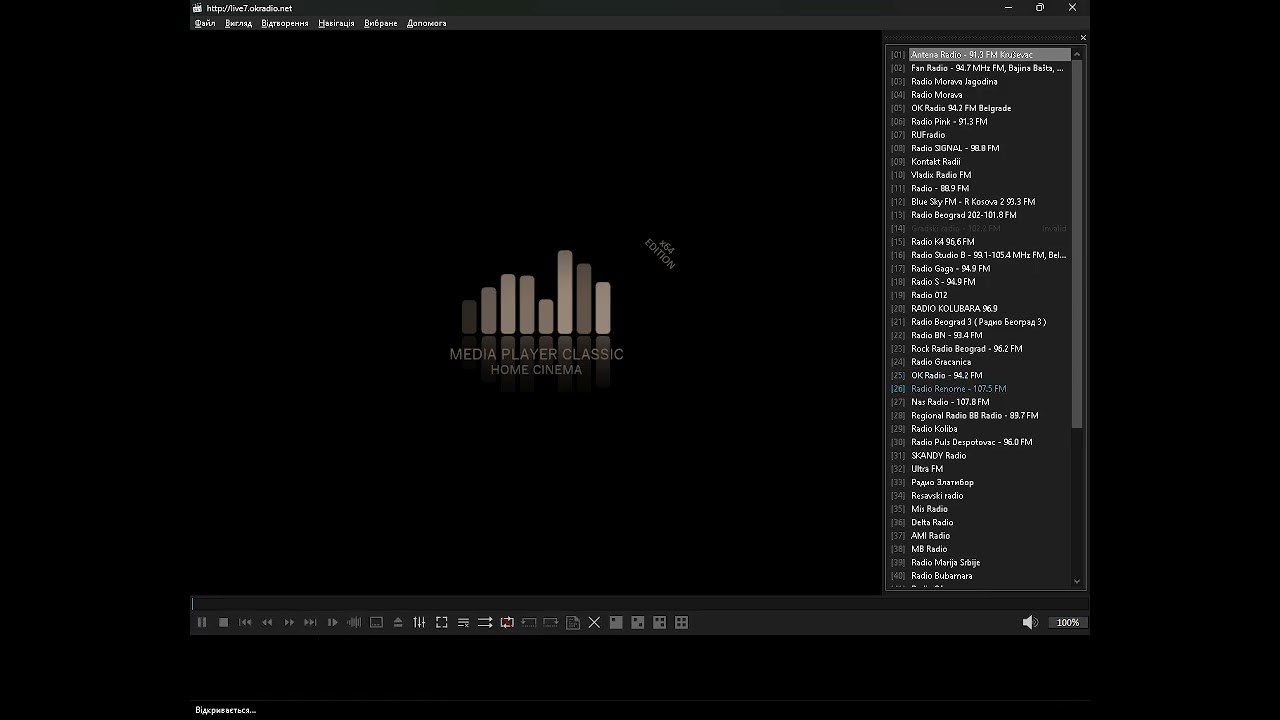Select 'Ultra FM' in playlist
This screenshot has width=1280, height=720.
point(979,468)
